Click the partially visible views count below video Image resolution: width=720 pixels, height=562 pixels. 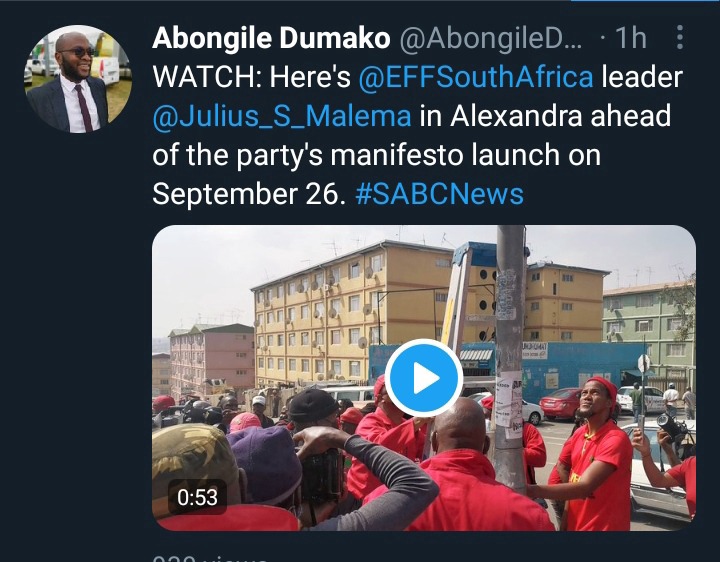coord(209,559)
